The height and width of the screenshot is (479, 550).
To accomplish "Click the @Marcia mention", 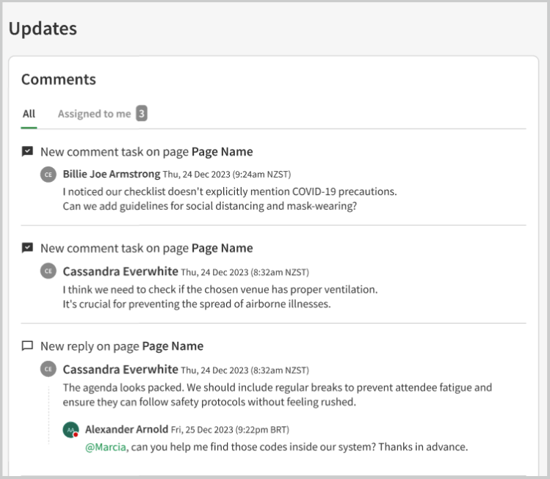I will (x=106, y=447).
